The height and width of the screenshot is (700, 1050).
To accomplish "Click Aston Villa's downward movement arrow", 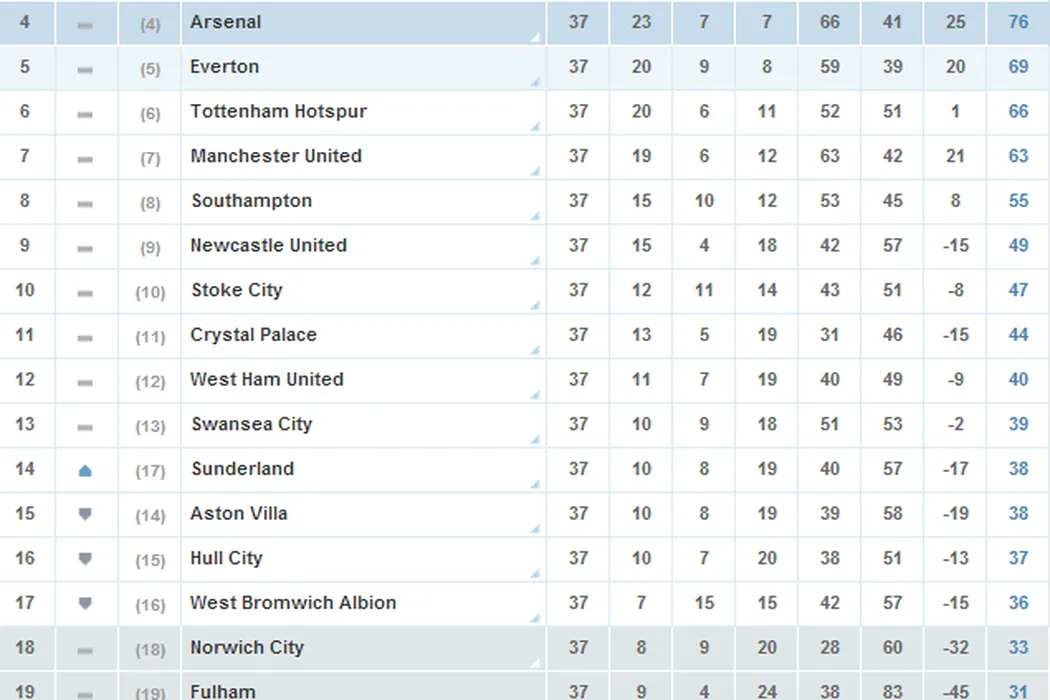I will pyautogui.click(x=85, y=514).
